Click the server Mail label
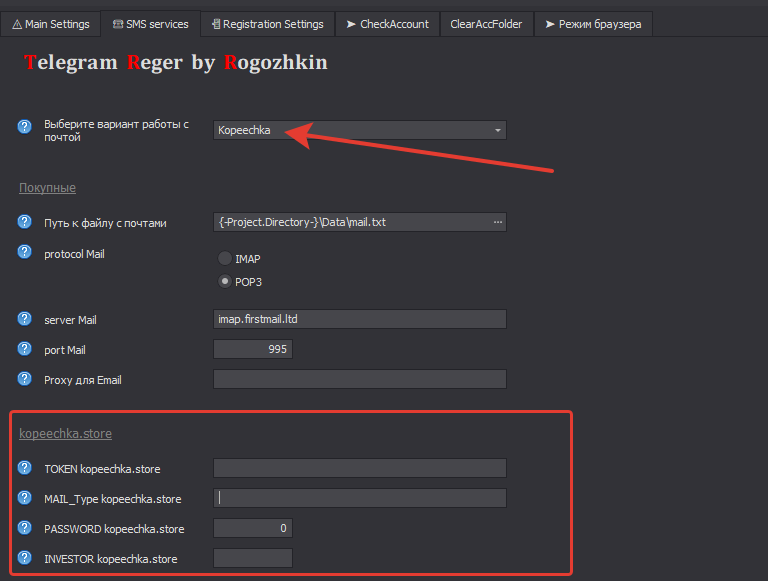768x581 pixels. (71, 320)
